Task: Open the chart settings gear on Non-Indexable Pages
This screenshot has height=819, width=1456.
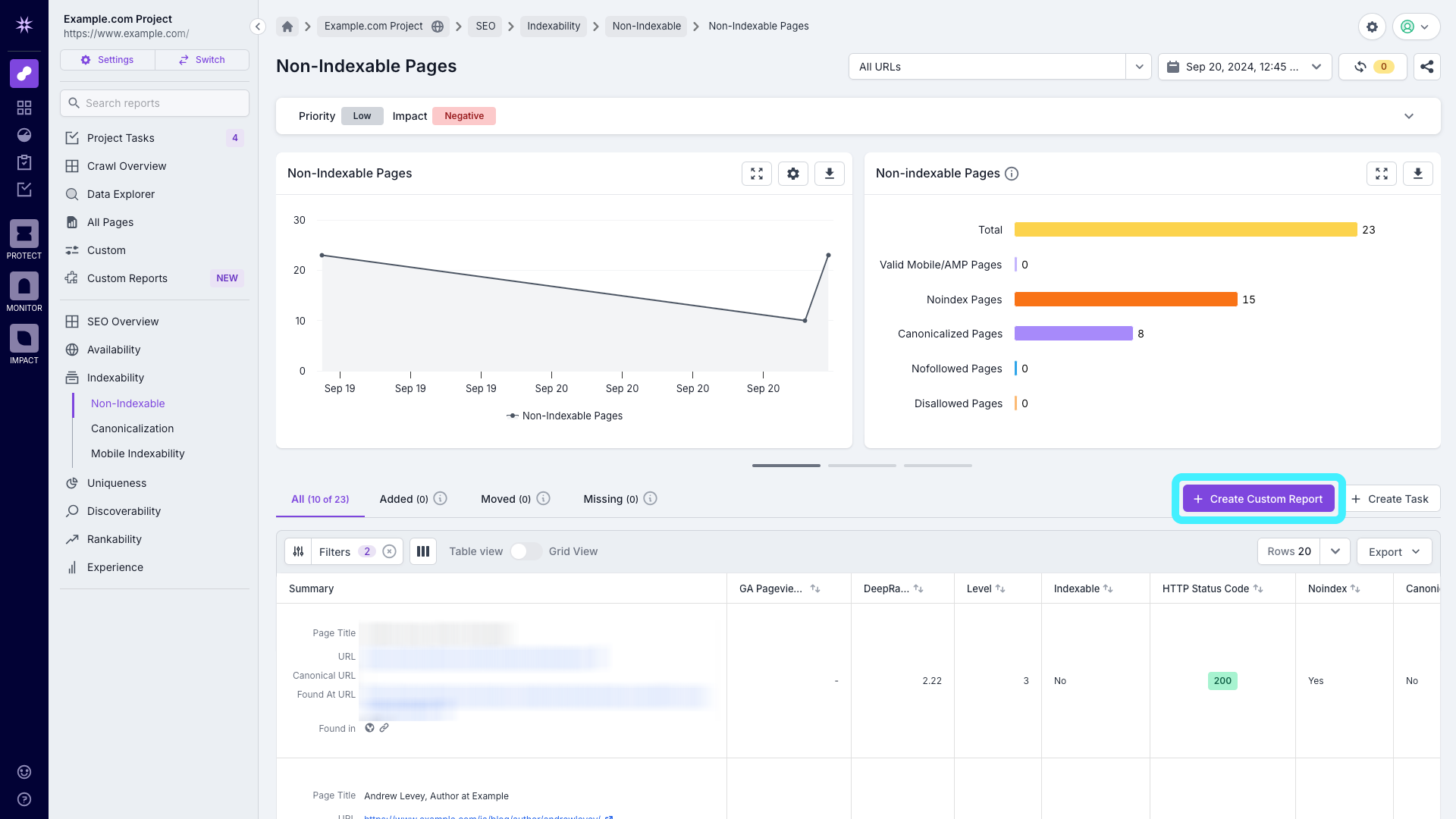Action: (793, 173)
